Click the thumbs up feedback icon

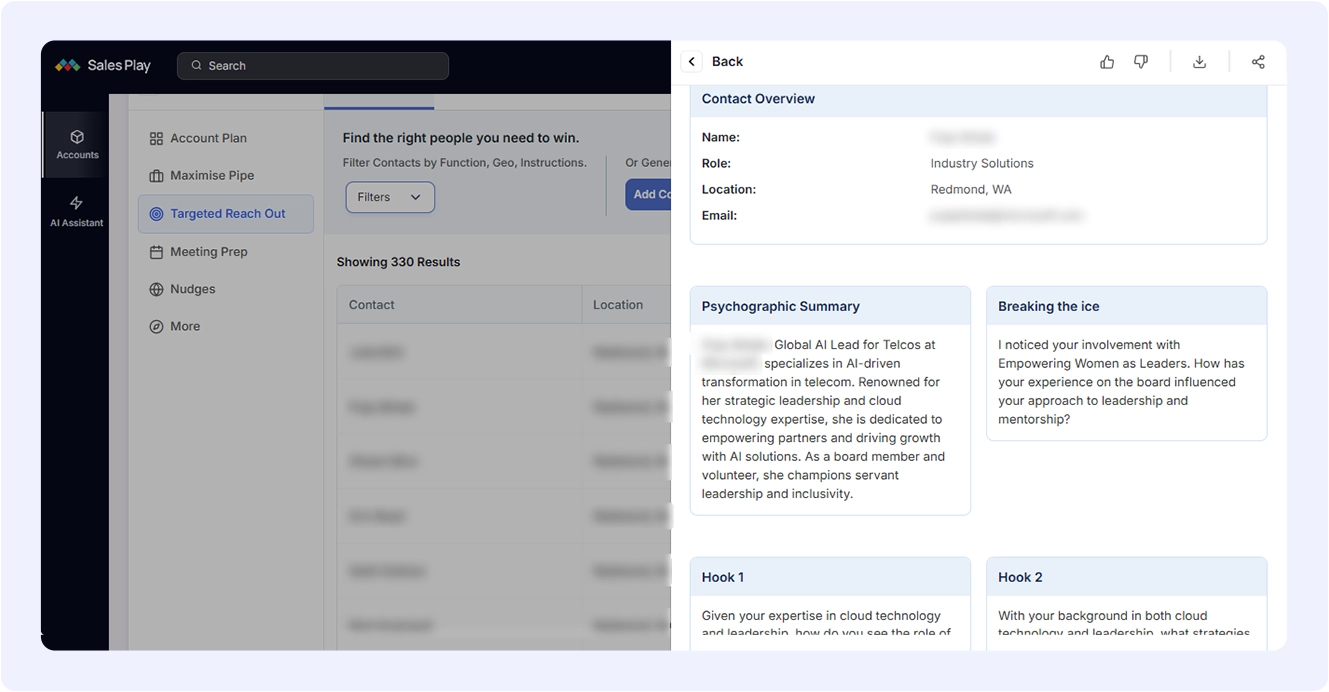pyautogui.click(x=1107, y=62)
